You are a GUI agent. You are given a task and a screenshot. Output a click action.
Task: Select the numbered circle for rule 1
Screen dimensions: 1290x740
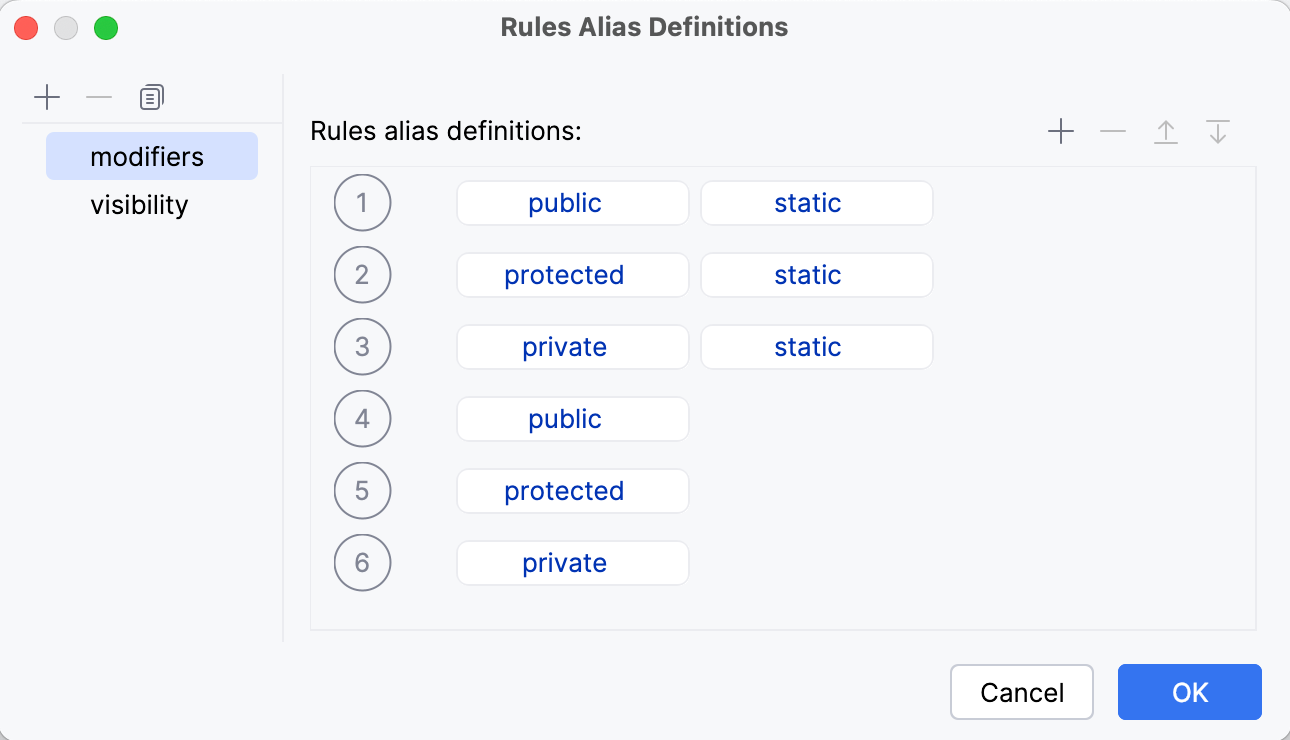coord(362,202)
